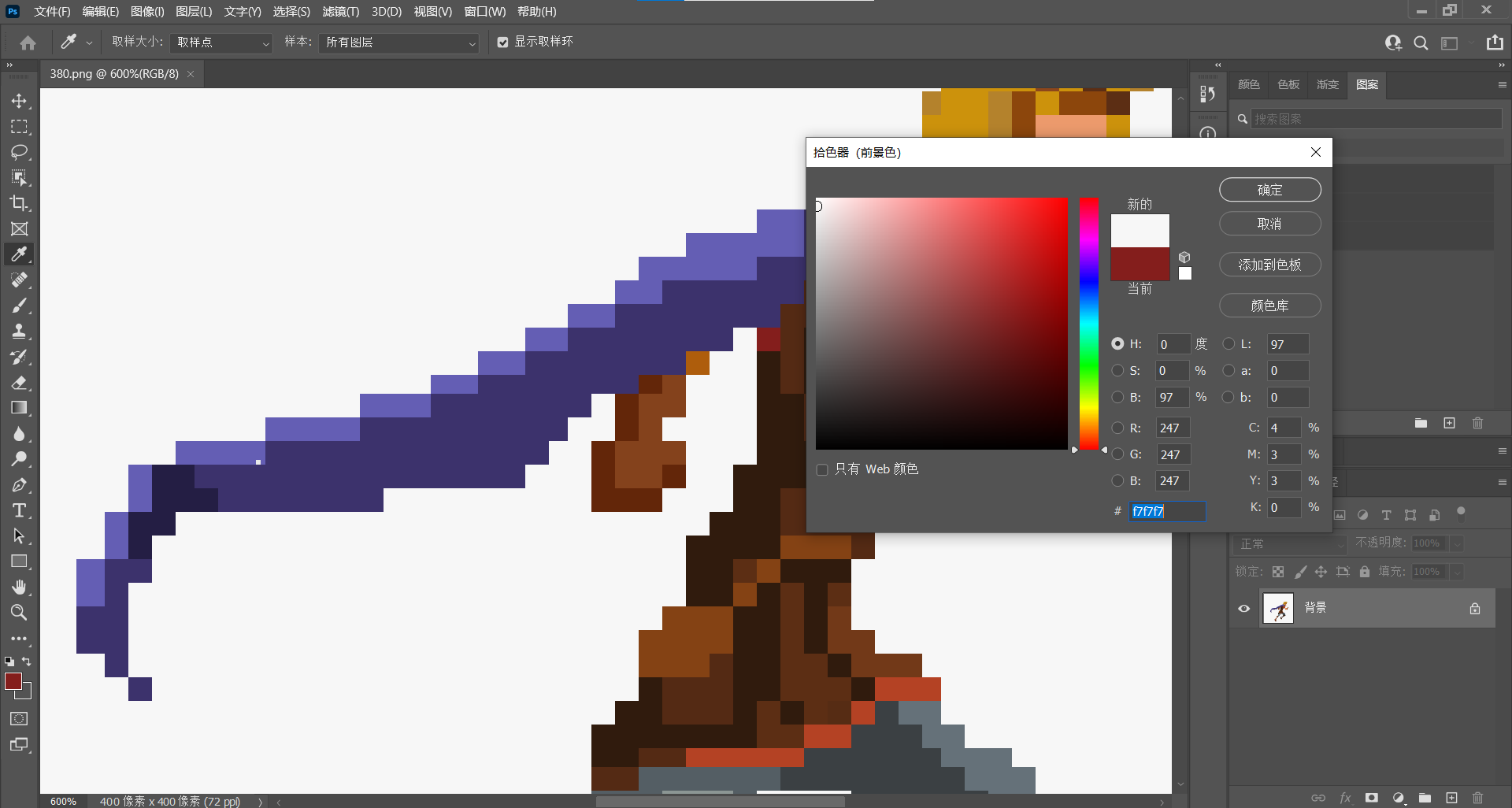Select the Crop tool
Image resolution: width=1512 pixels, height=808 pixels.
click(x=19, y=203)
